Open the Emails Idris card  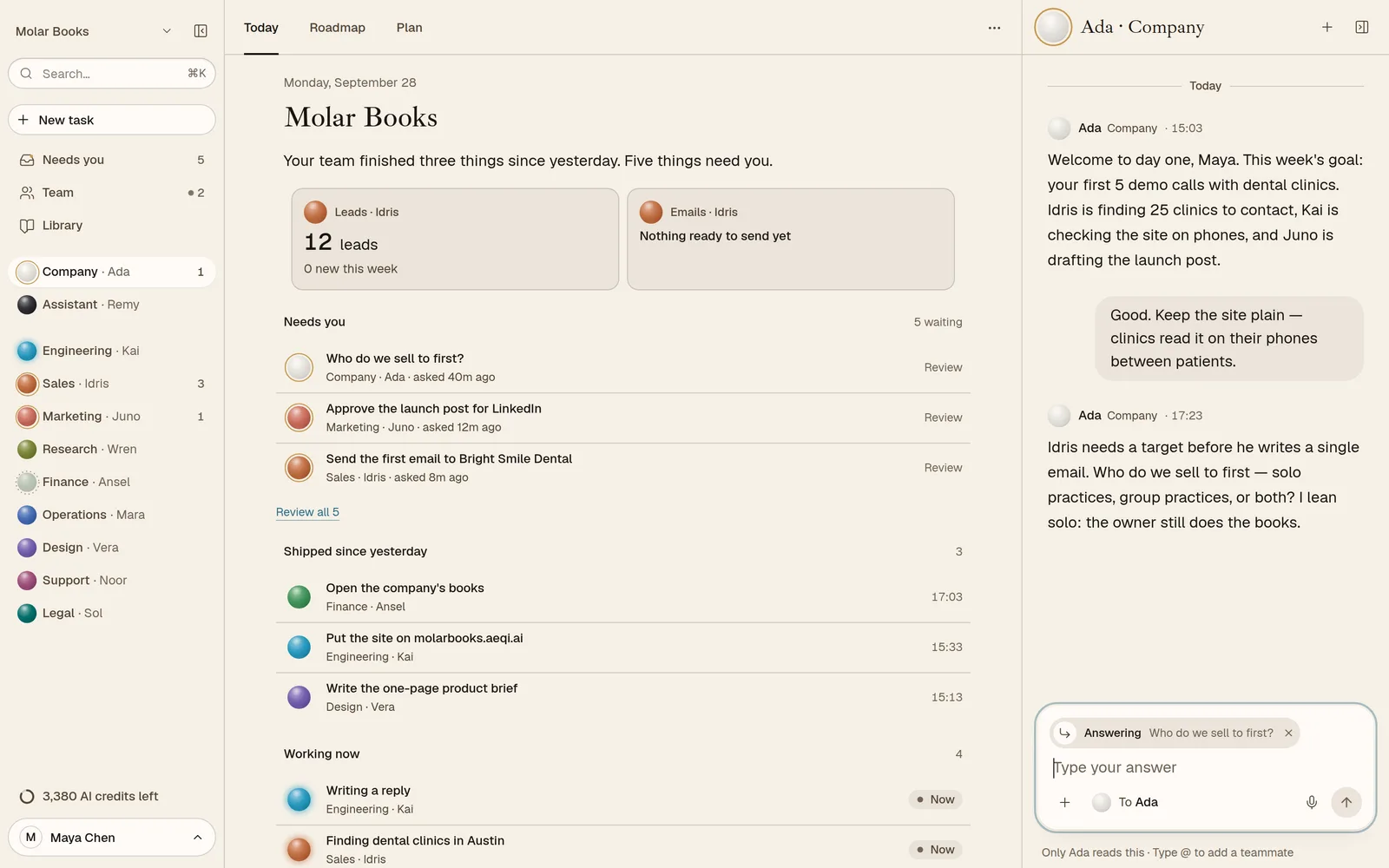pyautogui.click(x=791, y=240)
